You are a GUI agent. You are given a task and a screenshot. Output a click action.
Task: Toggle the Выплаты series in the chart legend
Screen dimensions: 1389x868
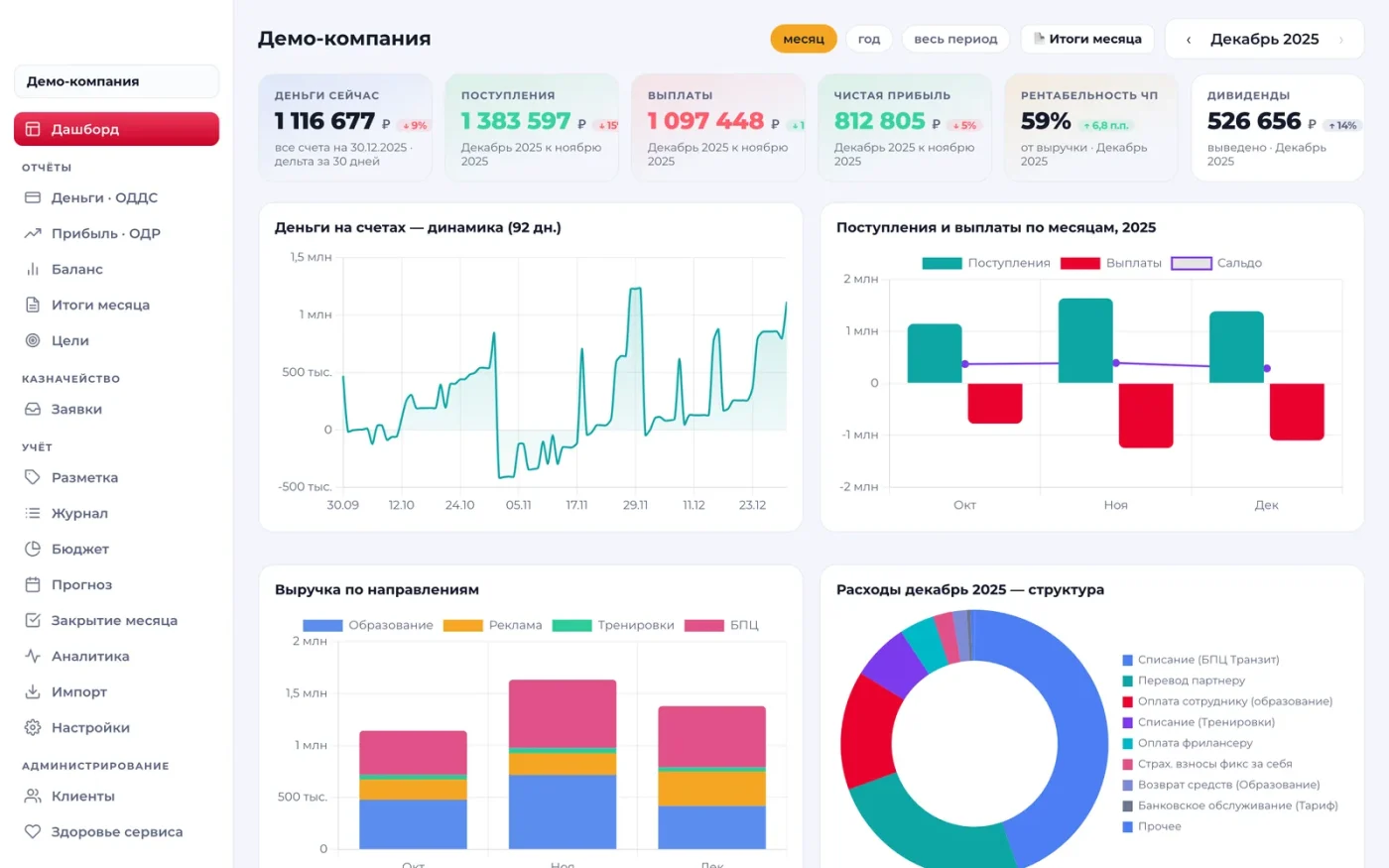point(1111,263)
